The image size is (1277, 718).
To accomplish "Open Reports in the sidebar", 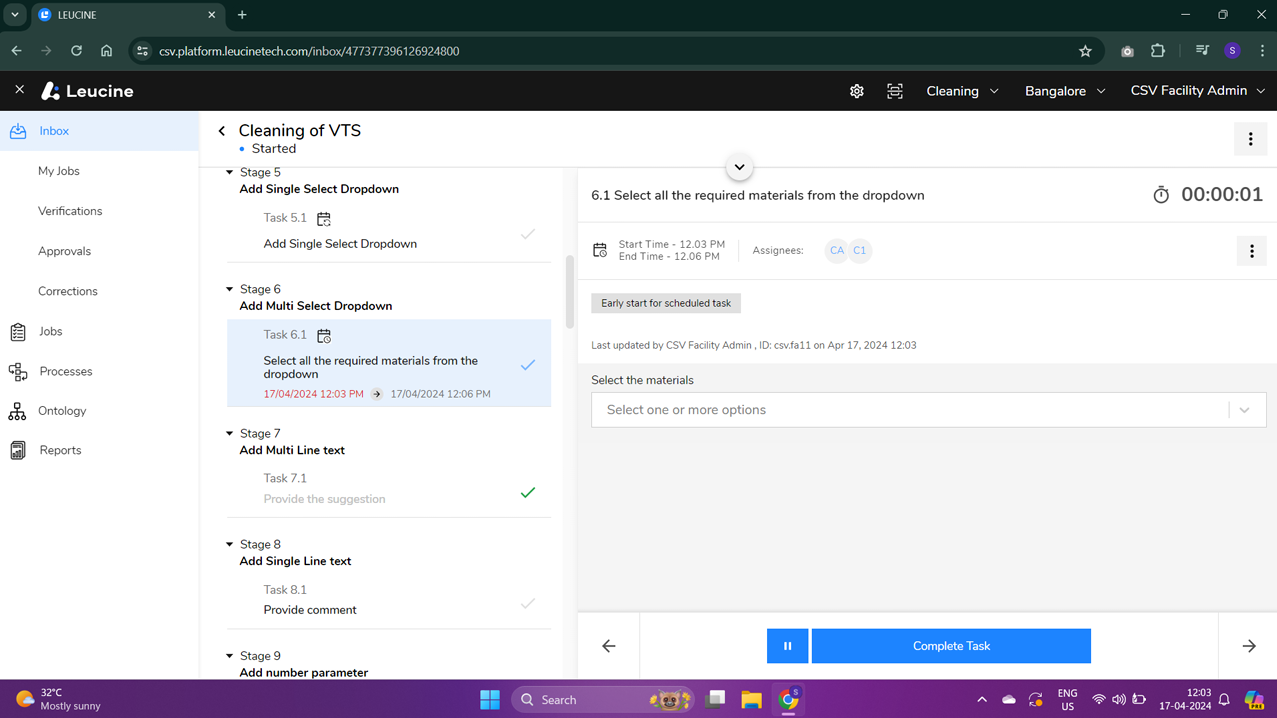I will pyautogui.click(x=60, y=450).
